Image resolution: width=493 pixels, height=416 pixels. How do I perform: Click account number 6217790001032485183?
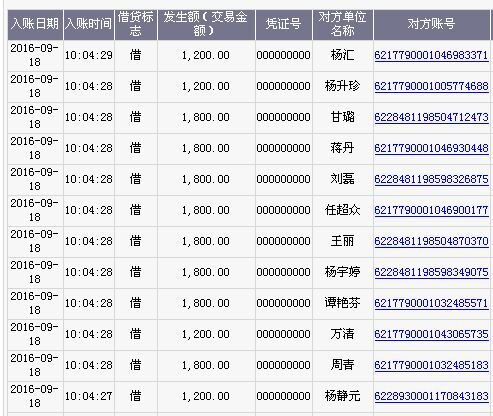(x=431, y=365)
